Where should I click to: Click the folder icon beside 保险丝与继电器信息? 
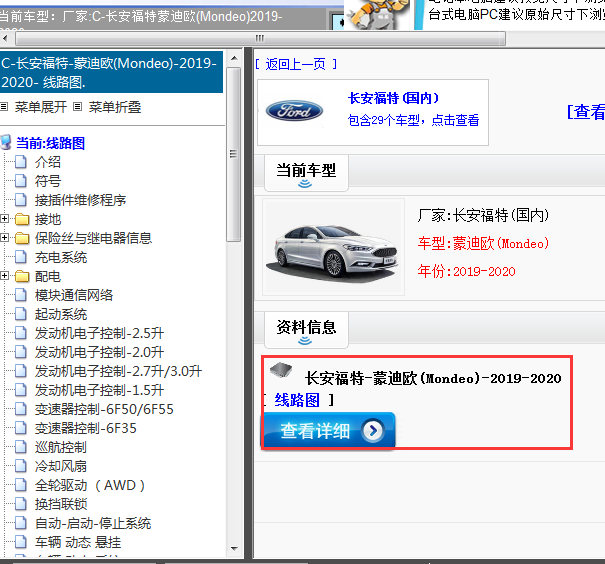tap(22, 238)
